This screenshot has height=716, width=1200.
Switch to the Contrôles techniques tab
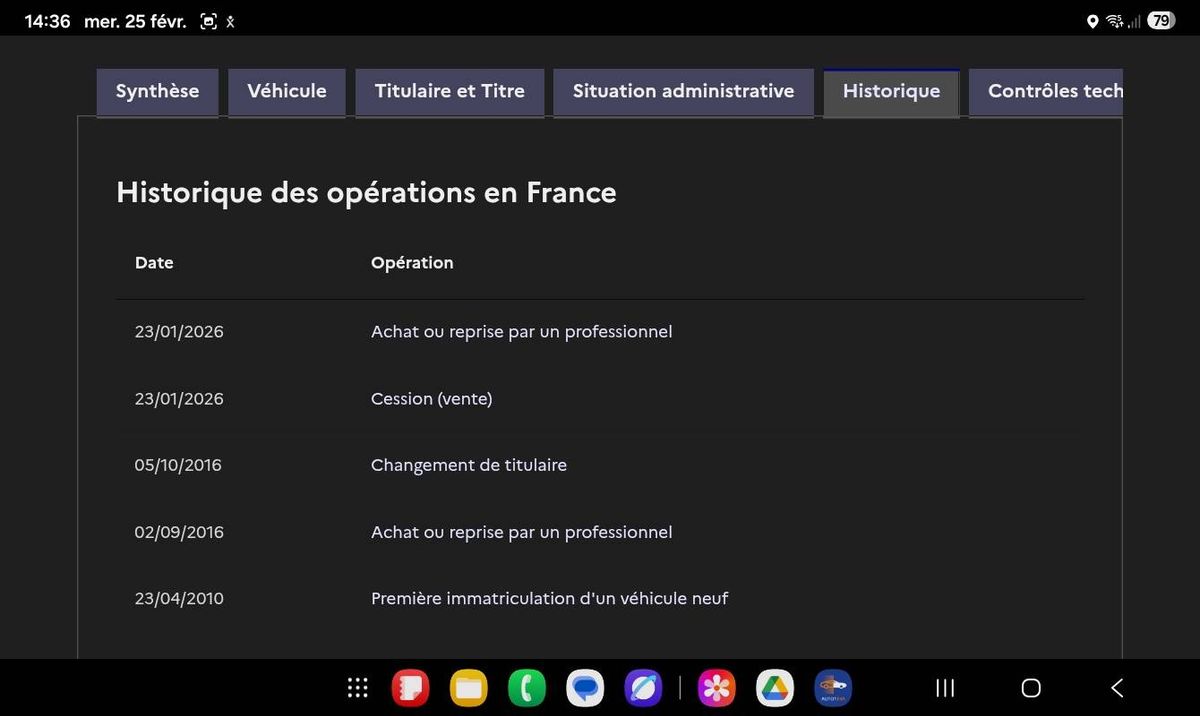[1046, 92]
